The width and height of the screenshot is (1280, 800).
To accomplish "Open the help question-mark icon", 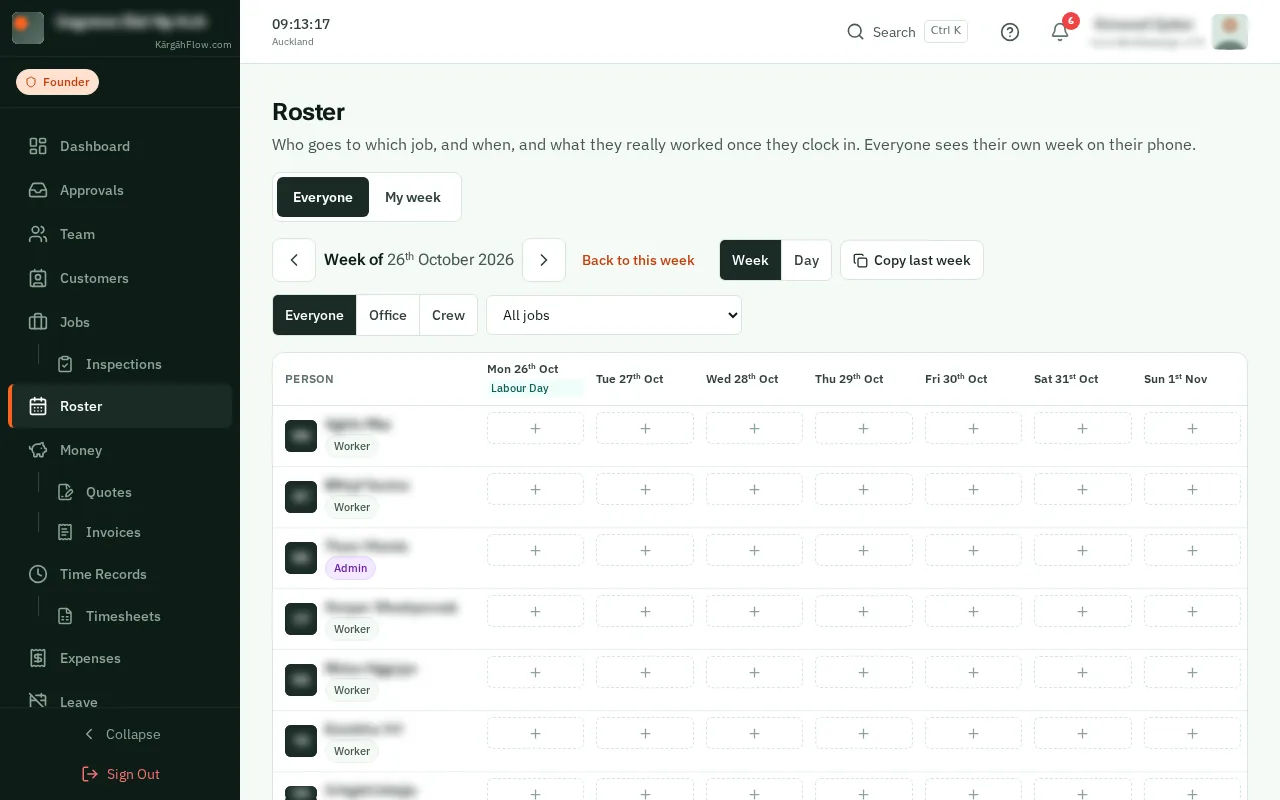I will pos(1010,32).
